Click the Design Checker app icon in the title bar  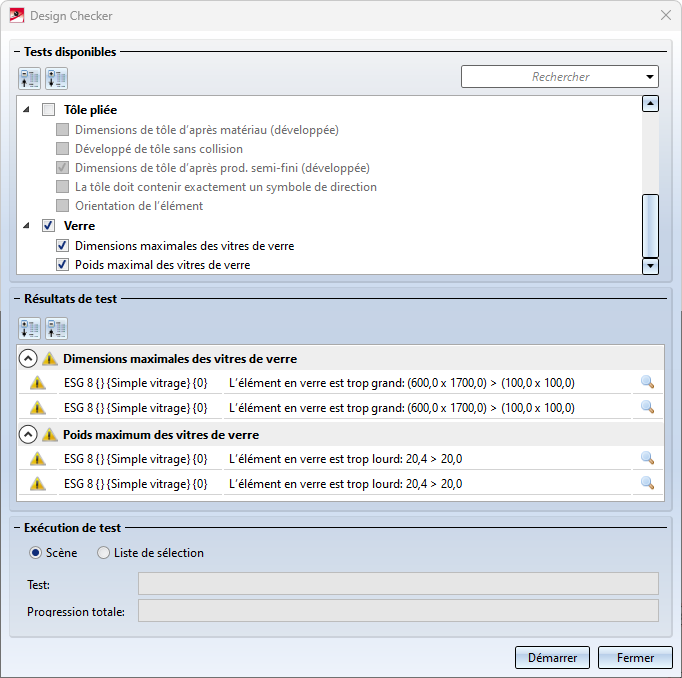pos(17,16)
